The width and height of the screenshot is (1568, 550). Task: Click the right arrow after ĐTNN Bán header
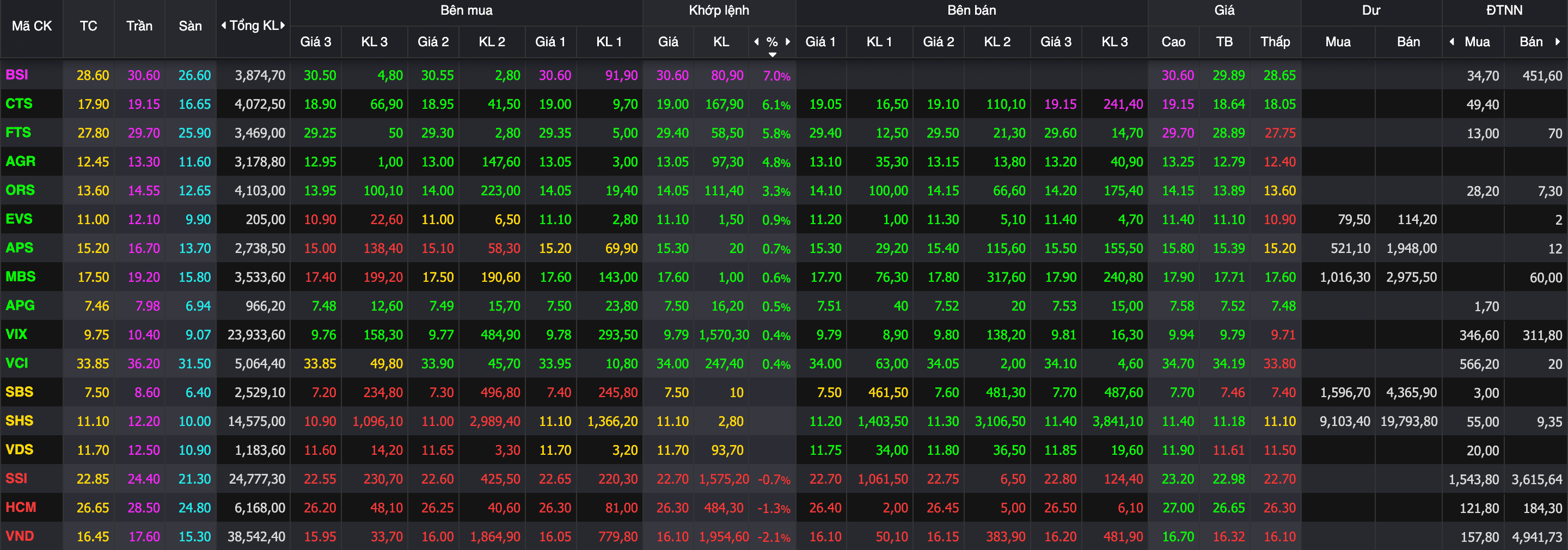1558,41
